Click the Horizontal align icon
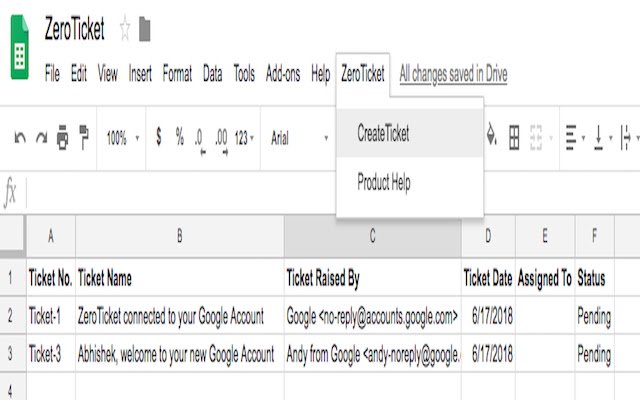The width and height of the screenshot is (640, 400). pos(571,138)
